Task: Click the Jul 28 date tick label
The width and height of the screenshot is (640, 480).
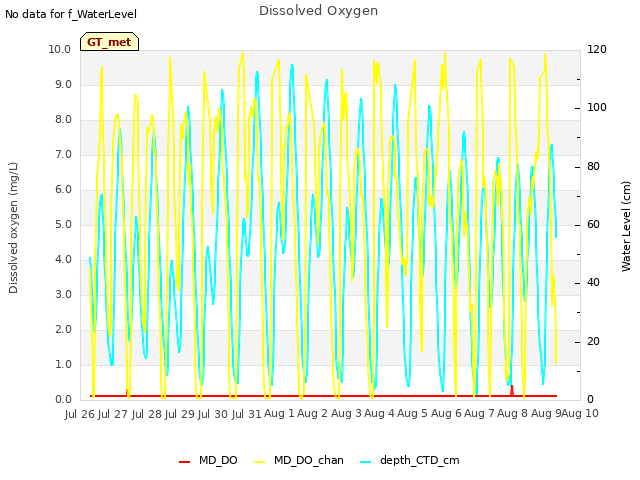Action: (x=146, y=414)
